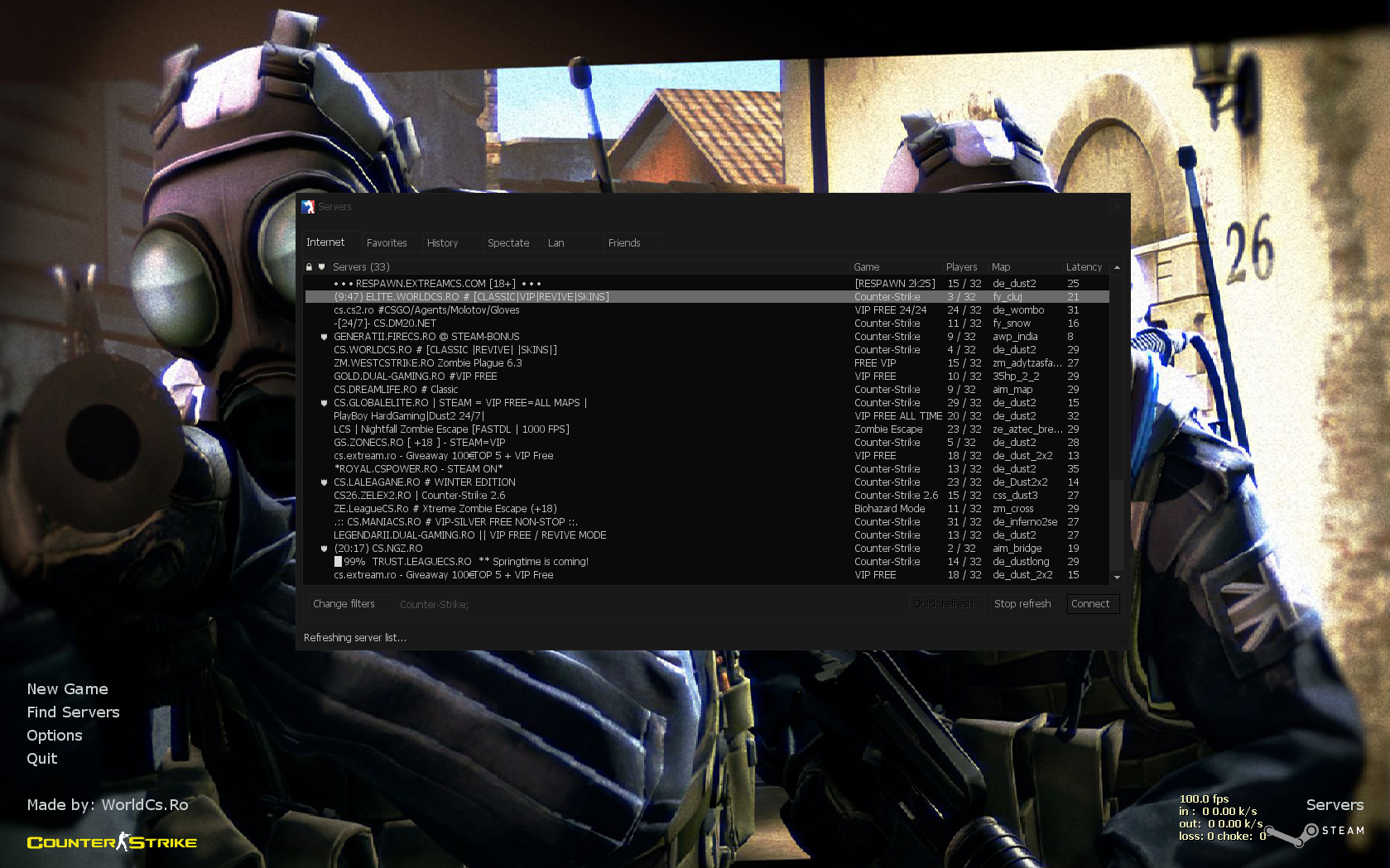Sort by the Map column header
Image resolution: width=1390 pixels, height=868 pixels.
click(x=1026, y=267)
